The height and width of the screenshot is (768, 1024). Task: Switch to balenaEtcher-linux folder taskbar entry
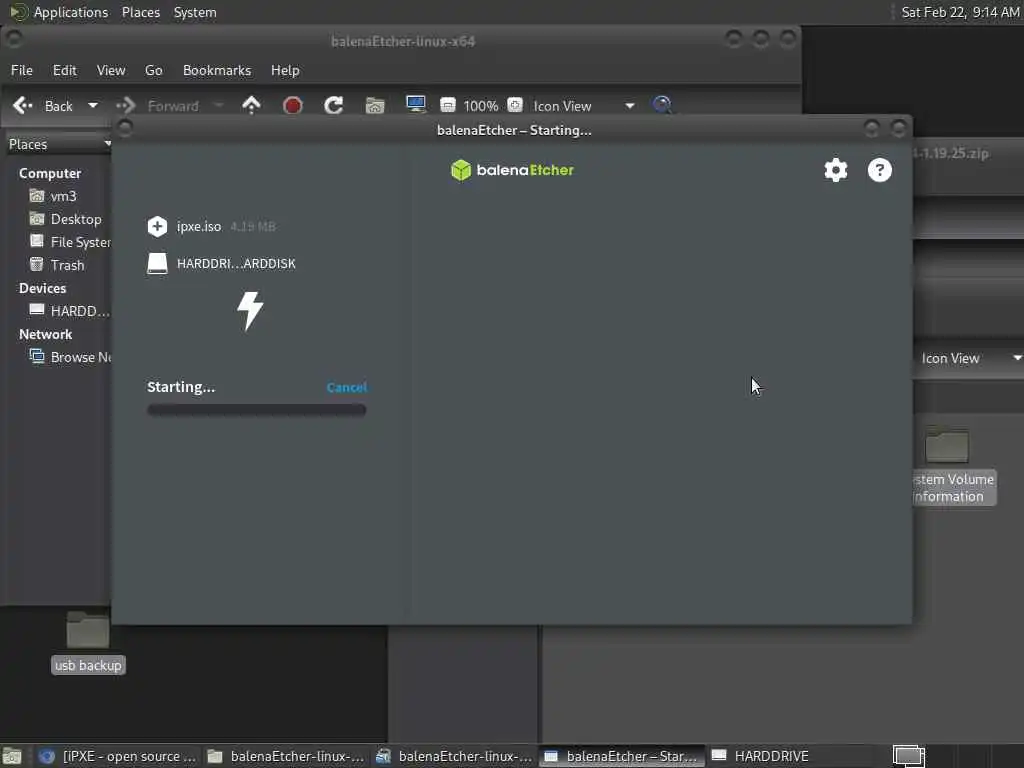pyautogui.click(x=285, y=756)
